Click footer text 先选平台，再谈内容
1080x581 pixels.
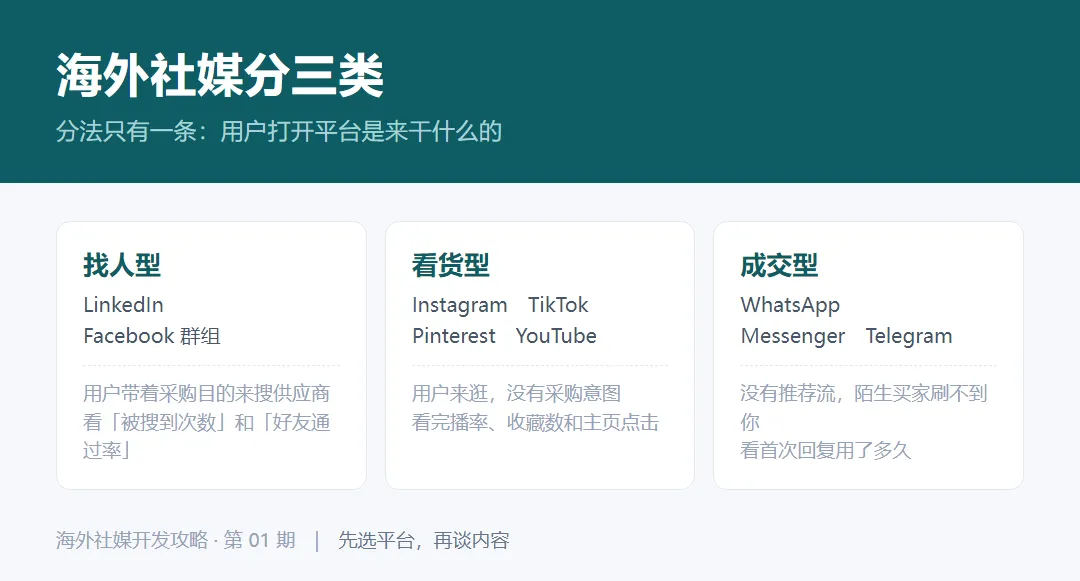click(x=424, y=540)
